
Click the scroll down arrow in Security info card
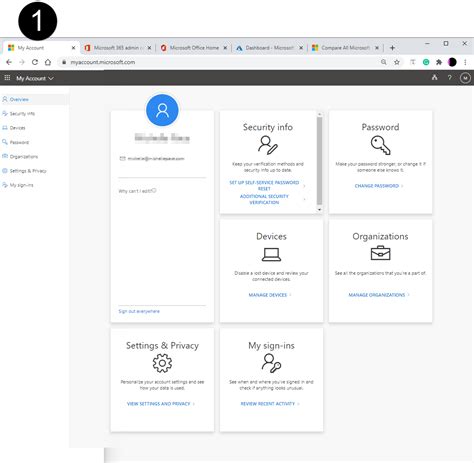click(x=320, y=209)
